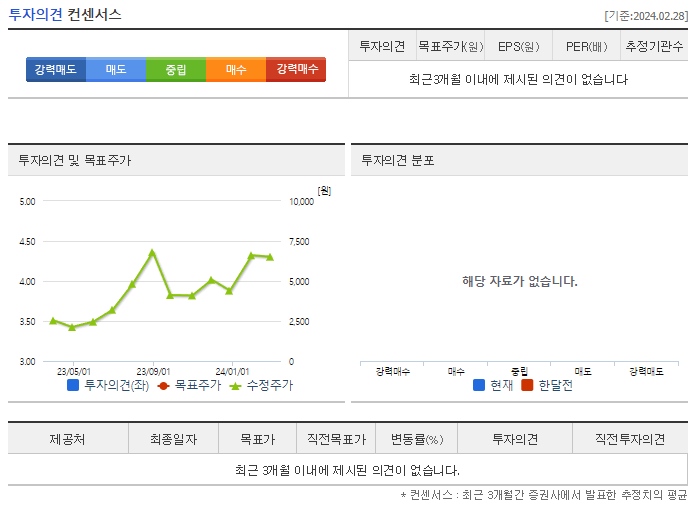The width and height of the screenshot is (696, 512).
Task: Click the orange 매수 rating segment
Action: [x=236, y=69]
